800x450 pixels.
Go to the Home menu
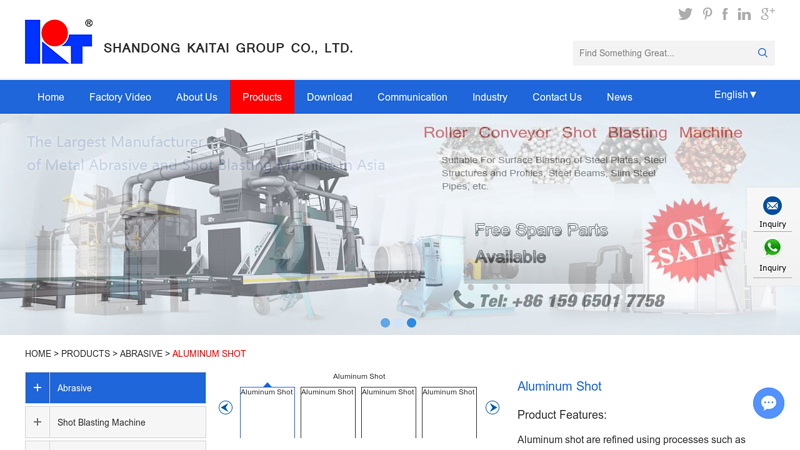[51, 97]
